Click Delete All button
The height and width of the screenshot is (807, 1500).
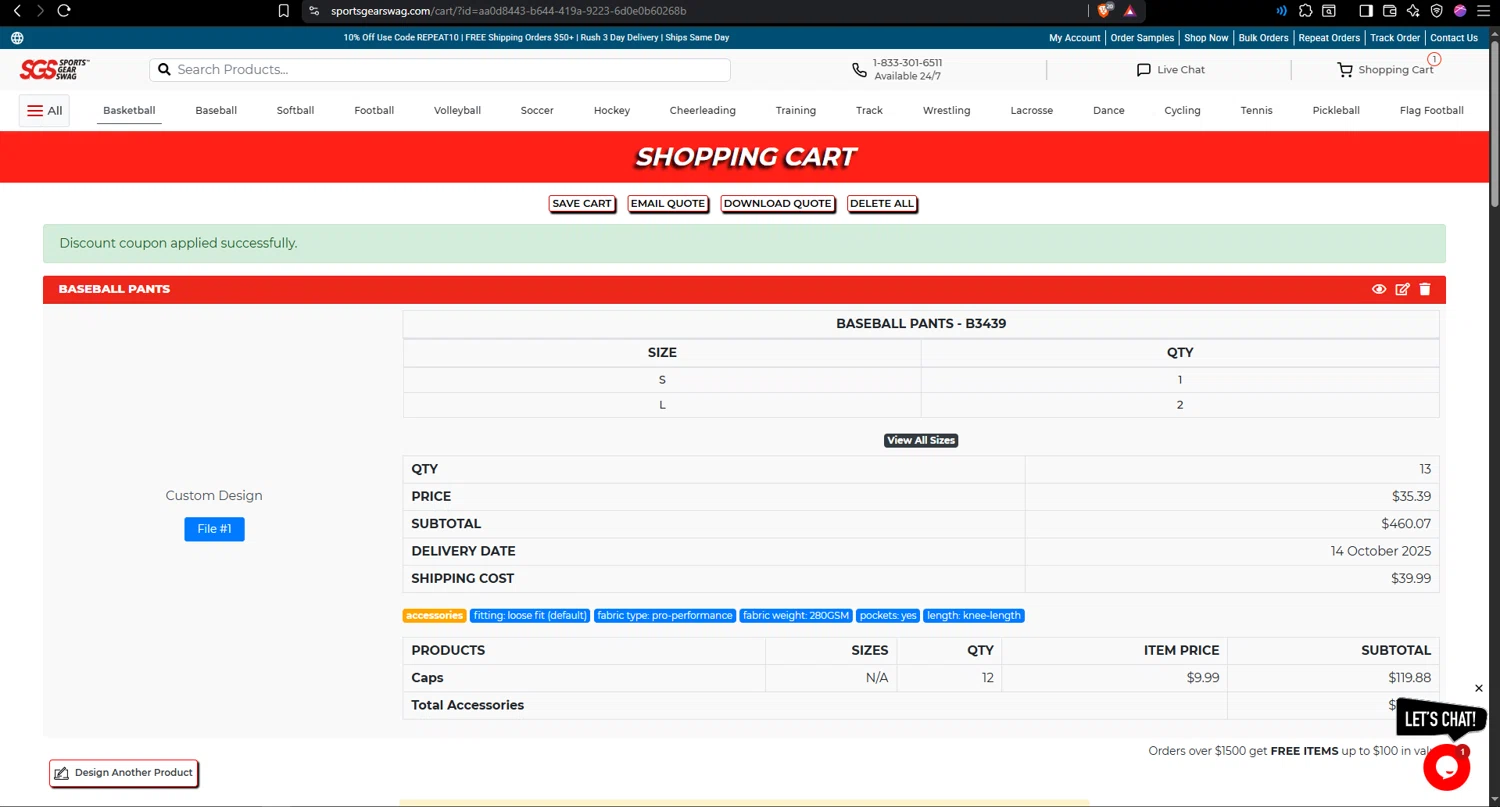882,203
